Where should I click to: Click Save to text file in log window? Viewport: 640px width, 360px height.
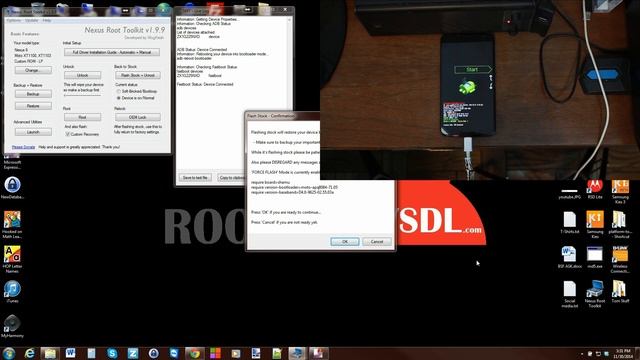[195, 178]
